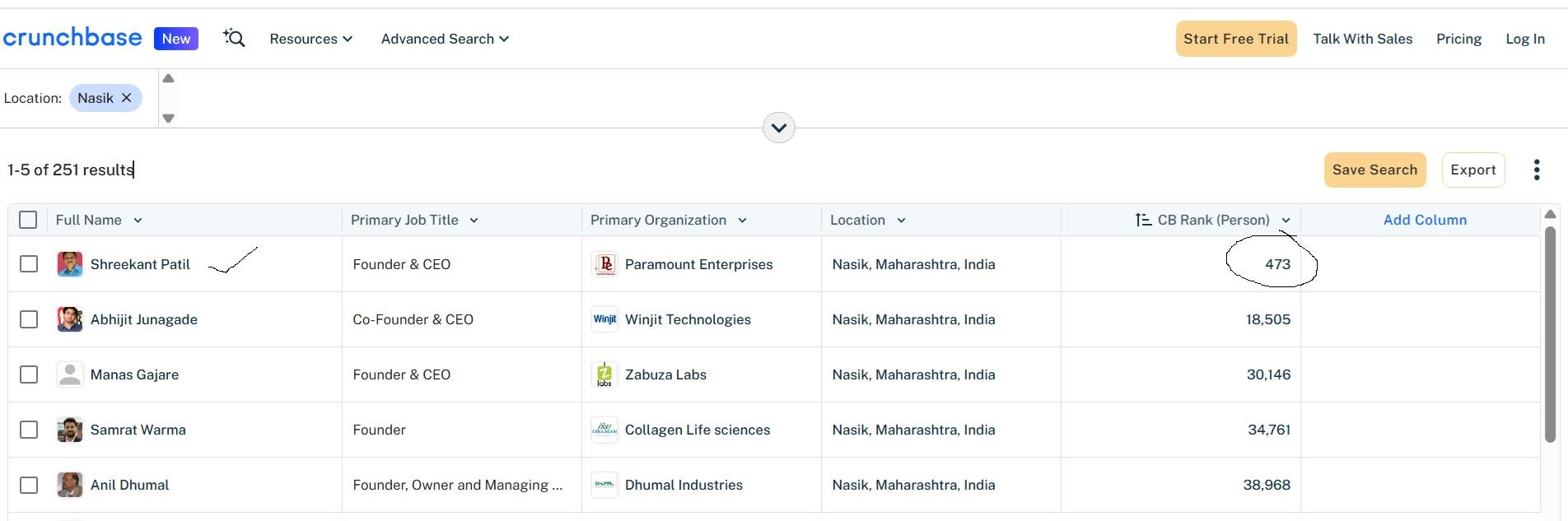This screenshot has height=521, width=1568.
Task: Open Abhijit Junagade's profile photo
Action: [70, 319]
